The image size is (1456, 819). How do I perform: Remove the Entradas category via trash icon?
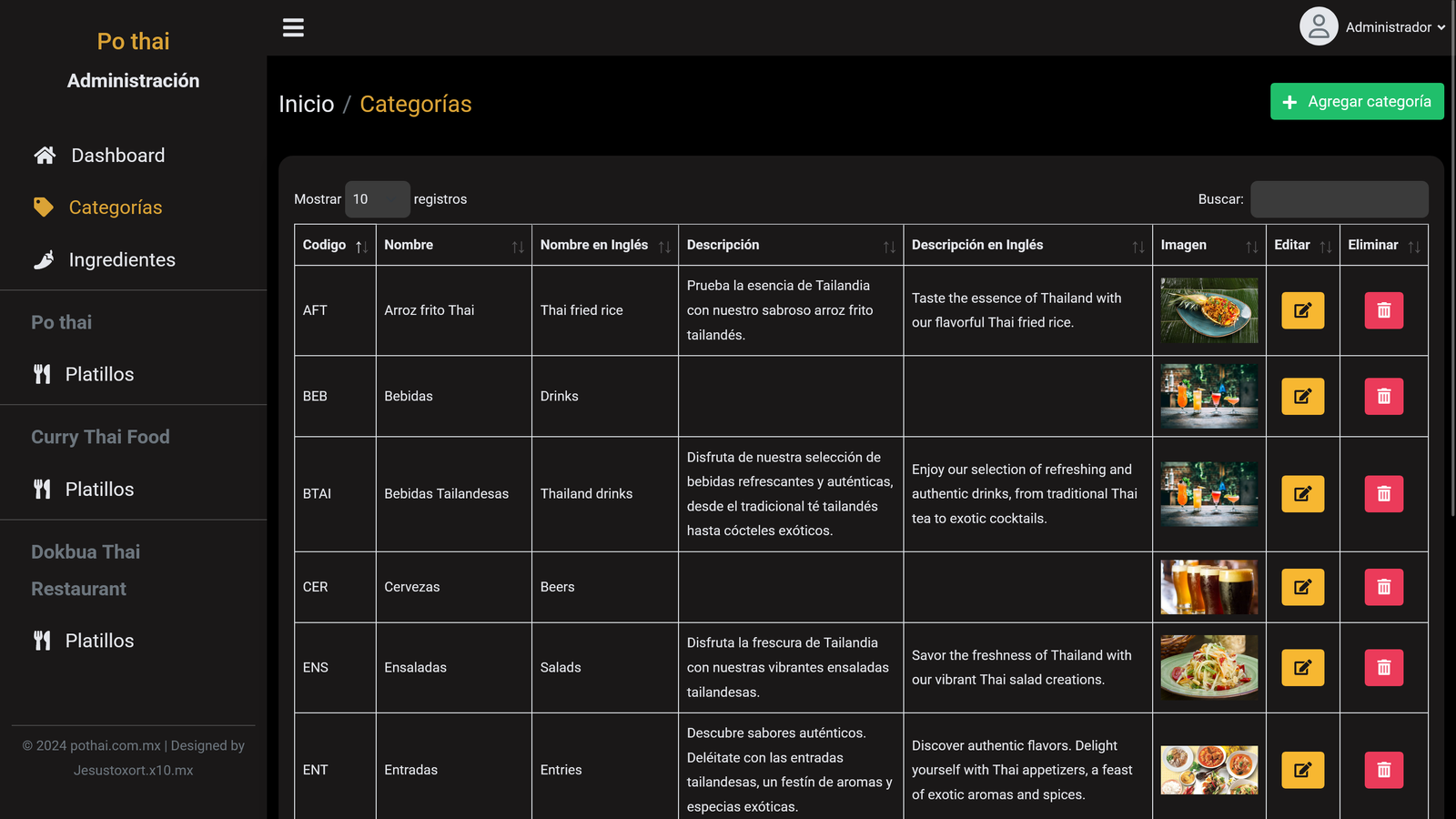[1383, 770]
